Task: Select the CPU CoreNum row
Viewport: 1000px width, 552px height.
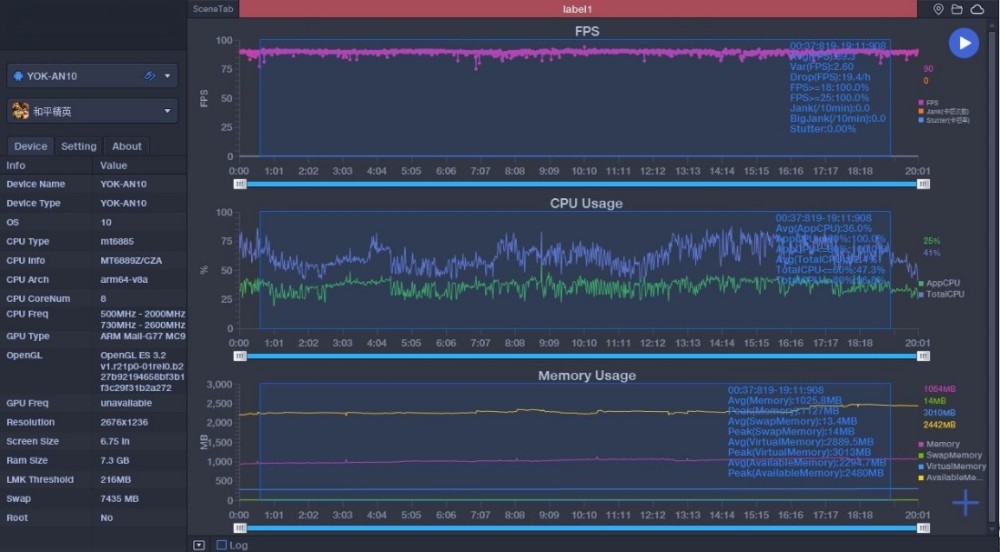Action: [93, 298]
